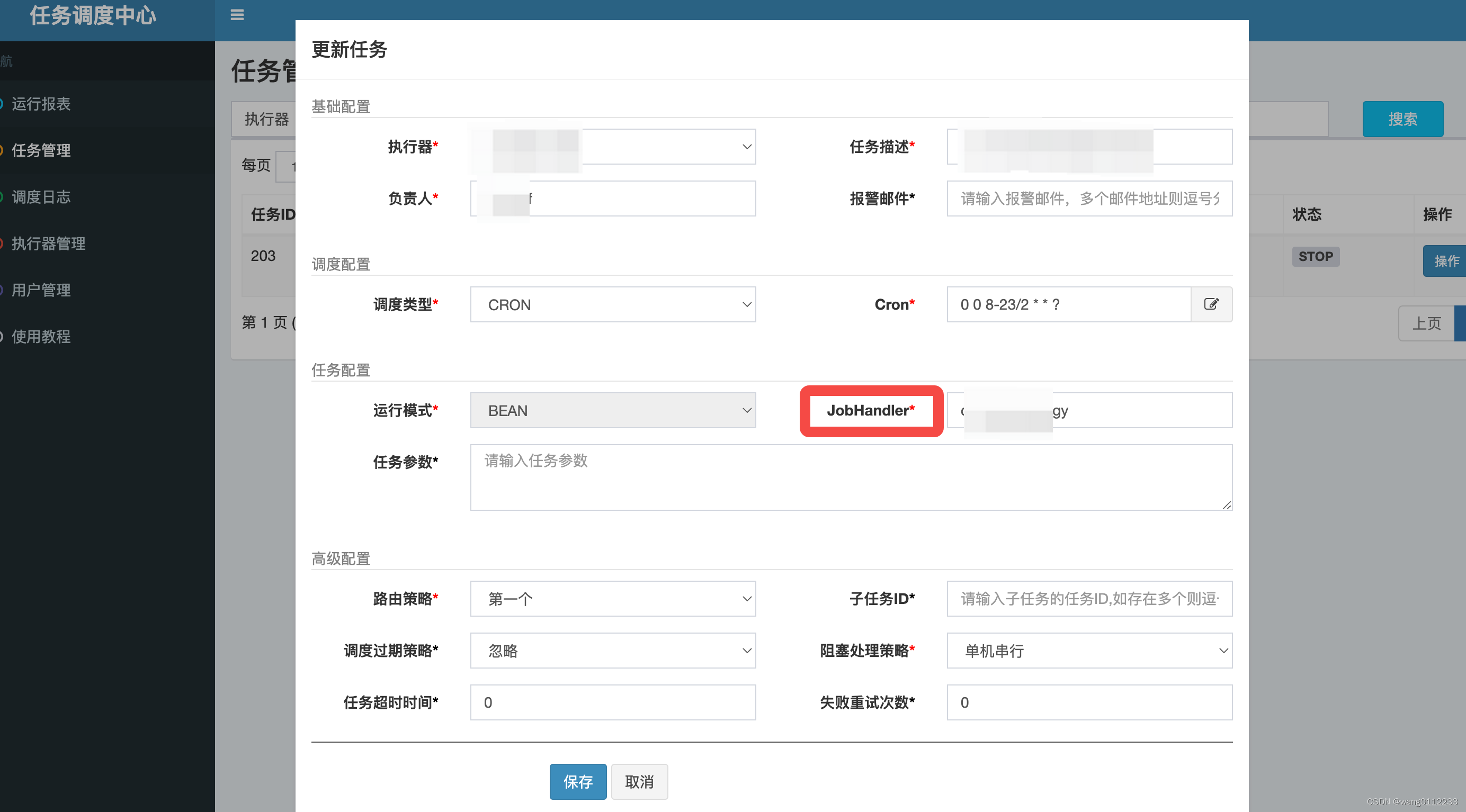Image resolution: width=1466 pixels, height=812 pixels.
Task: Open 运行报表 in the sidebar
Action: 41,104
